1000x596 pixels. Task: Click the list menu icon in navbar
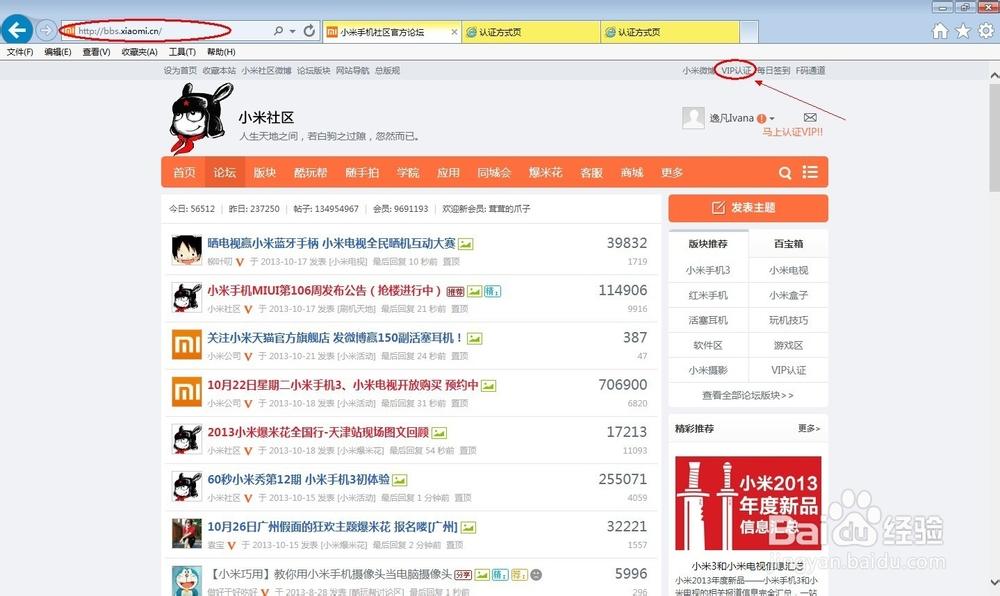tap(810, 172)
